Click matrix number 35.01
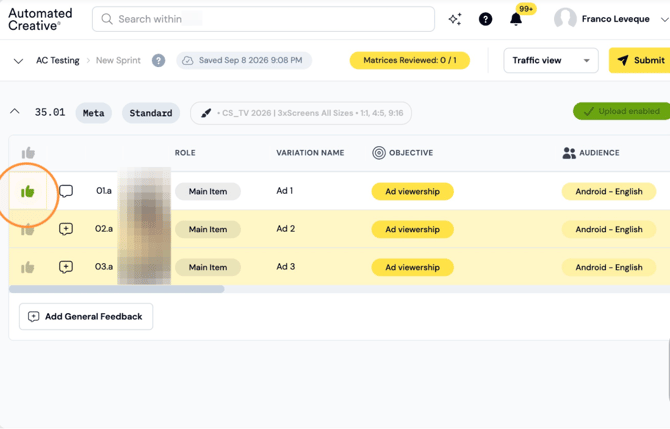 coord(50,112)
